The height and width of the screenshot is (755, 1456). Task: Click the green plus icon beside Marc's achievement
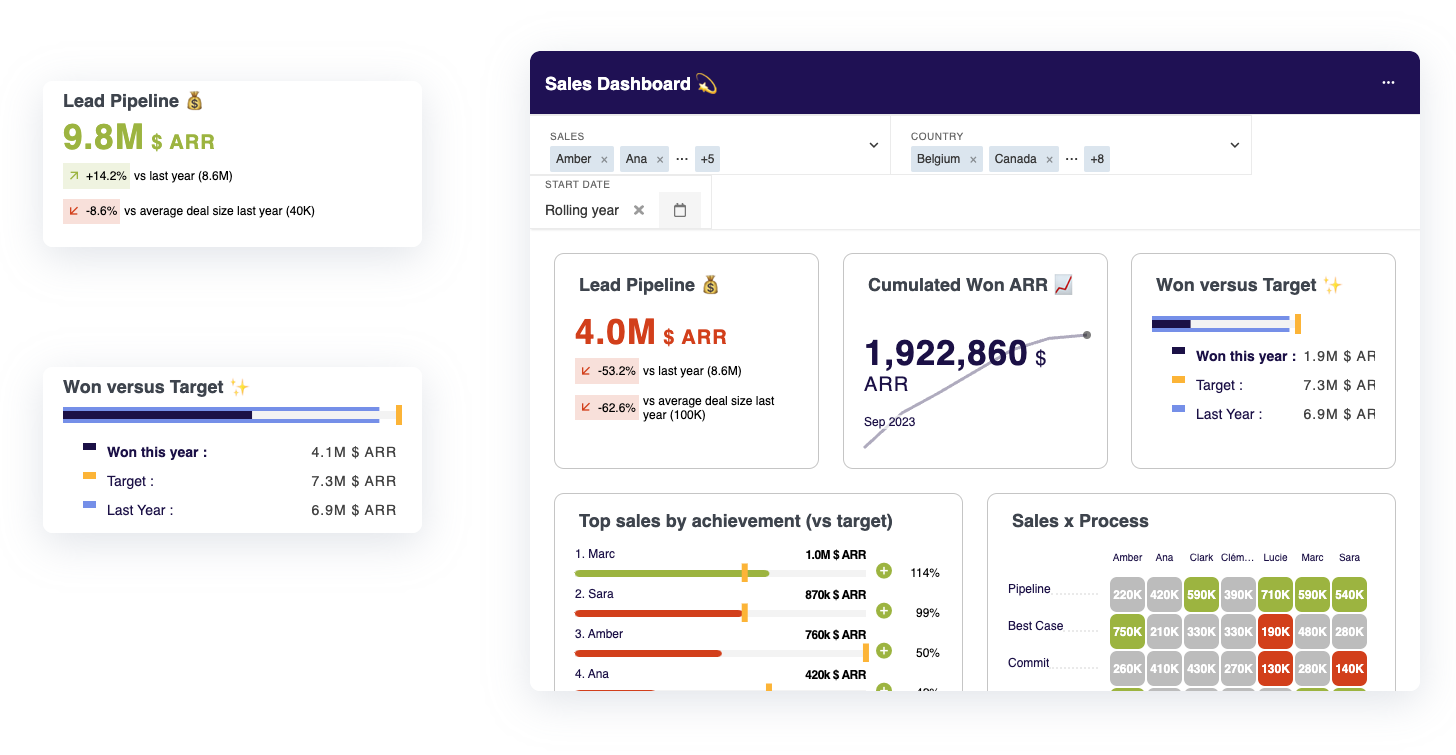[x=883, y=570]
